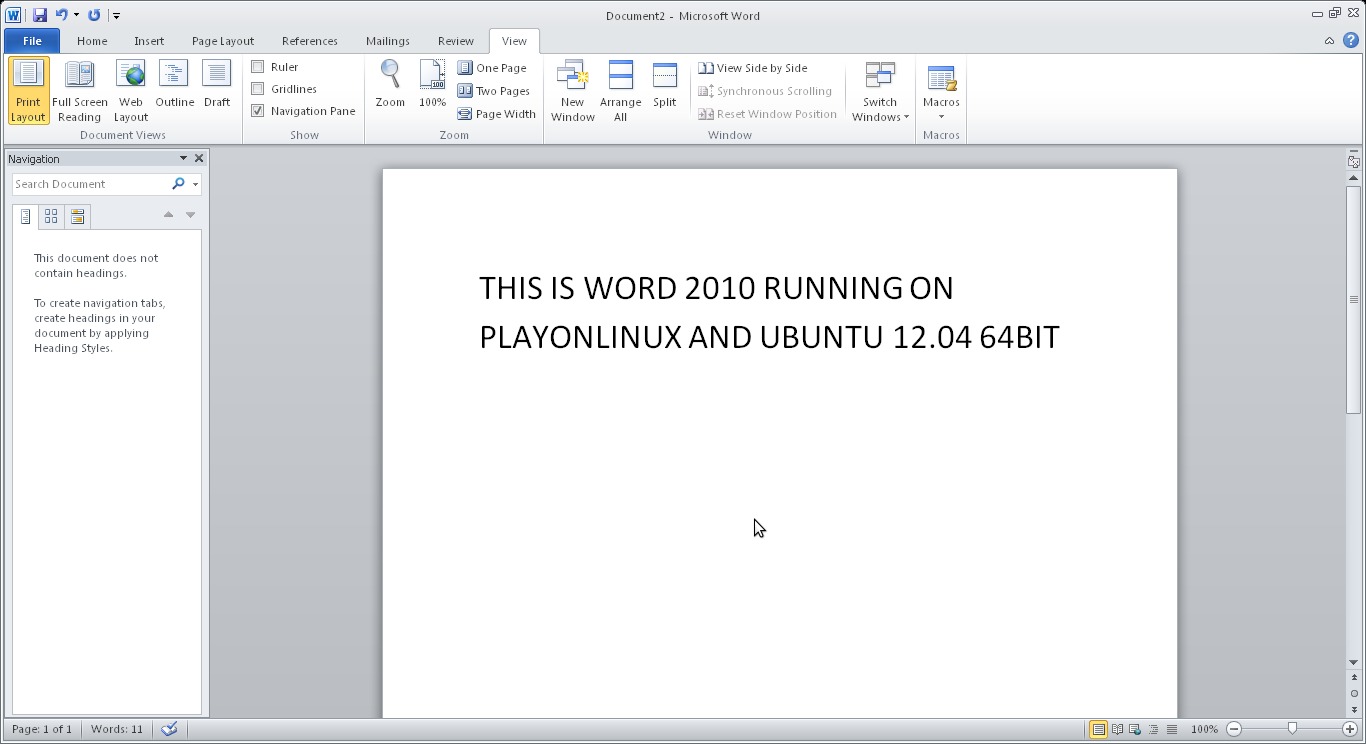
Task: Browse headings tab in Navigation pane
Action: 26,215
